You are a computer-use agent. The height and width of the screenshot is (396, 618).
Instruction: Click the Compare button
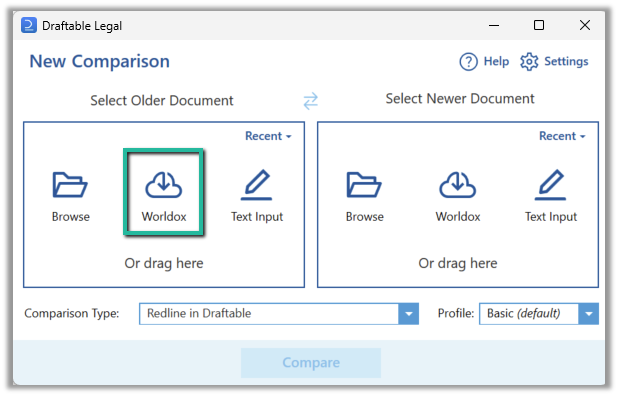[311, 363]
